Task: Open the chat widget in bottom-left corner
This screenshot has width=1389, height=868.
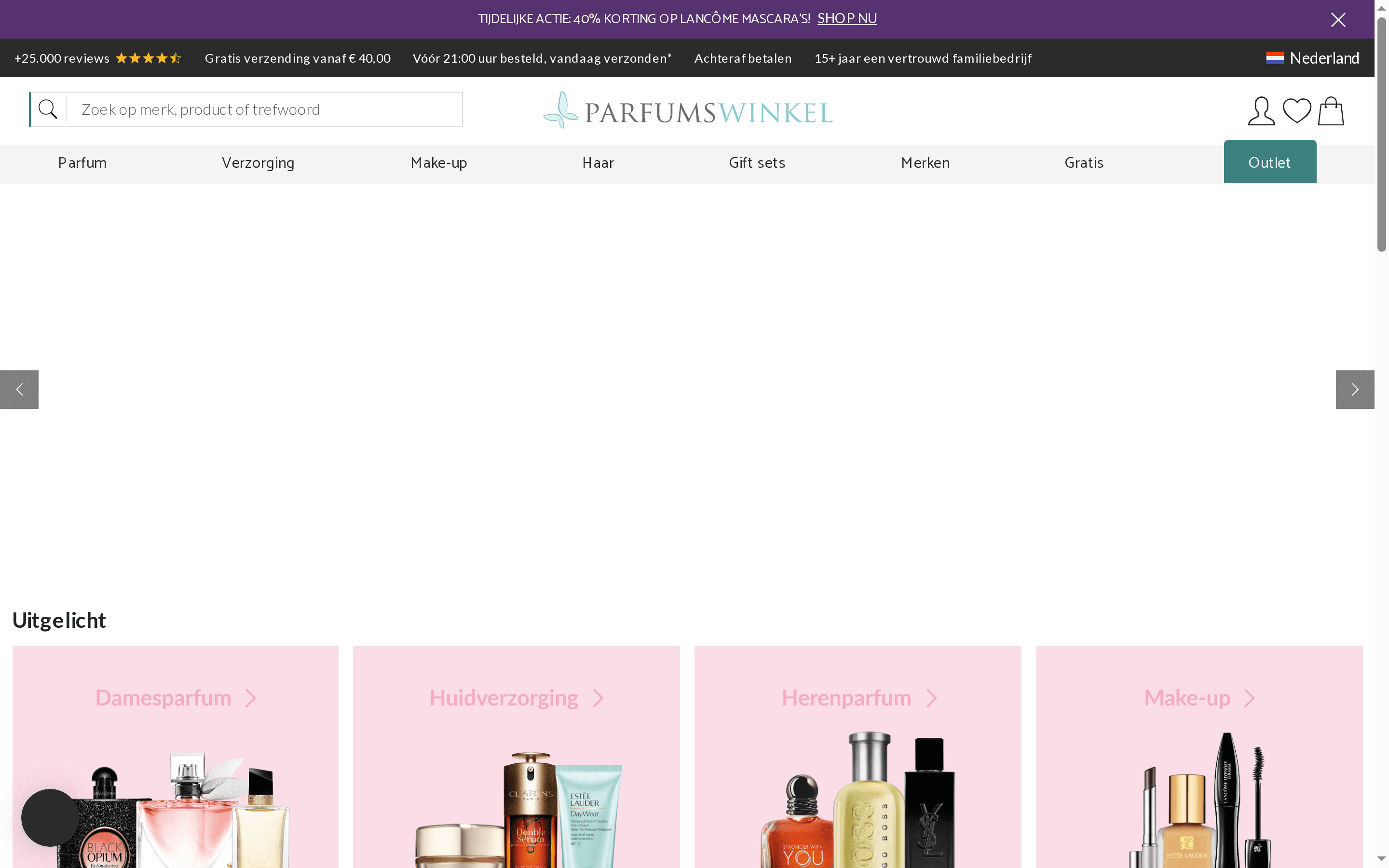Action: (x=50, y=818)
